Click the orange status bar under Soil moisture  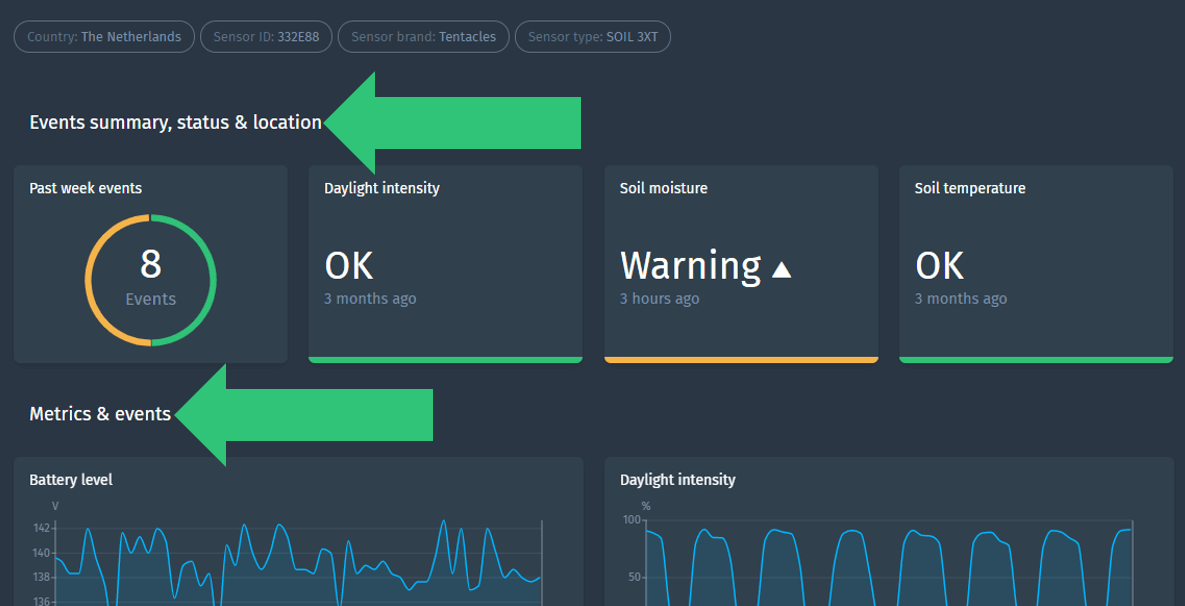(x=741, y=358)
